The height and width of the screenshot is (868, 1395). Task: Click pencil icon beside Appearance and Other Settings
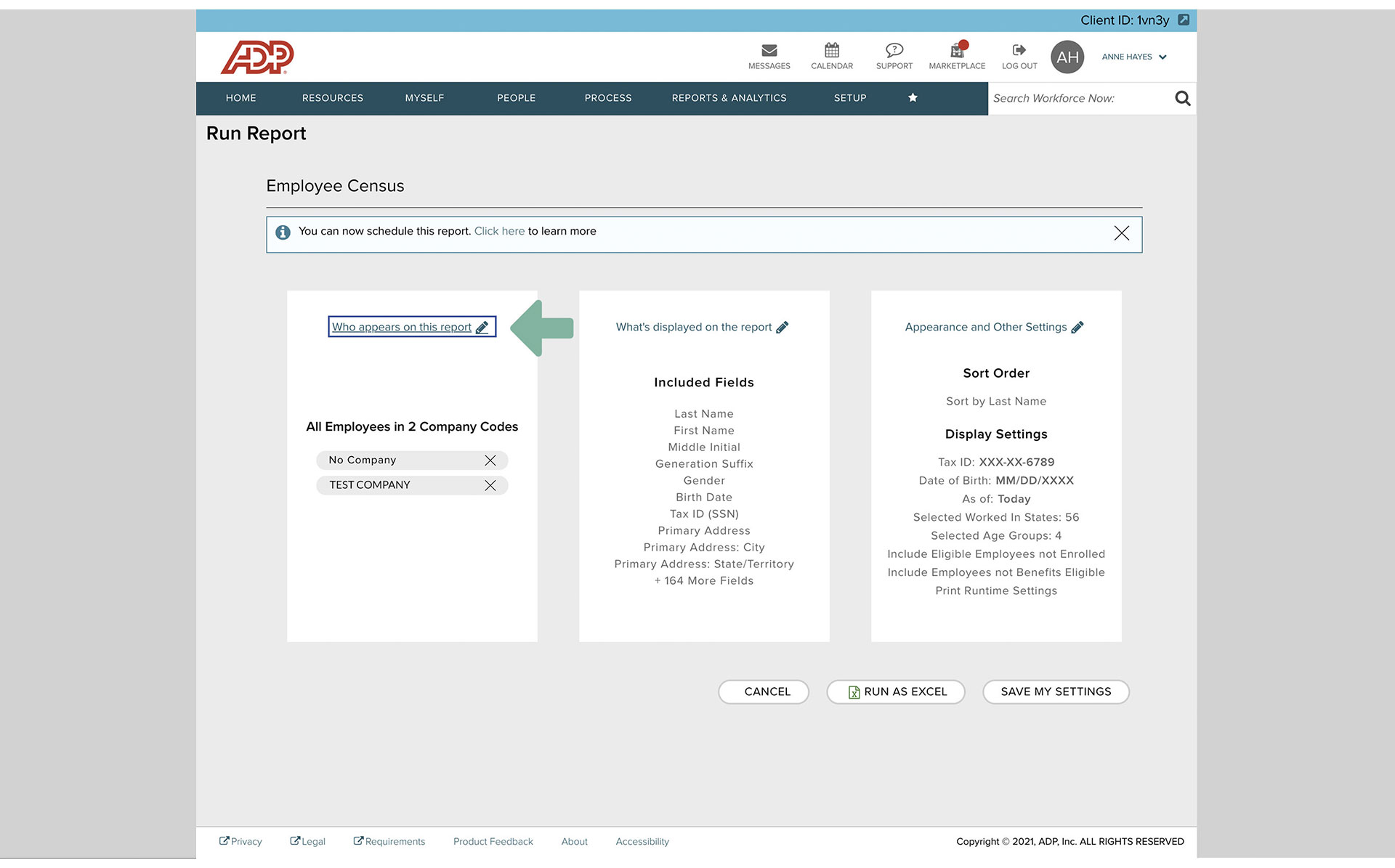1077,328
